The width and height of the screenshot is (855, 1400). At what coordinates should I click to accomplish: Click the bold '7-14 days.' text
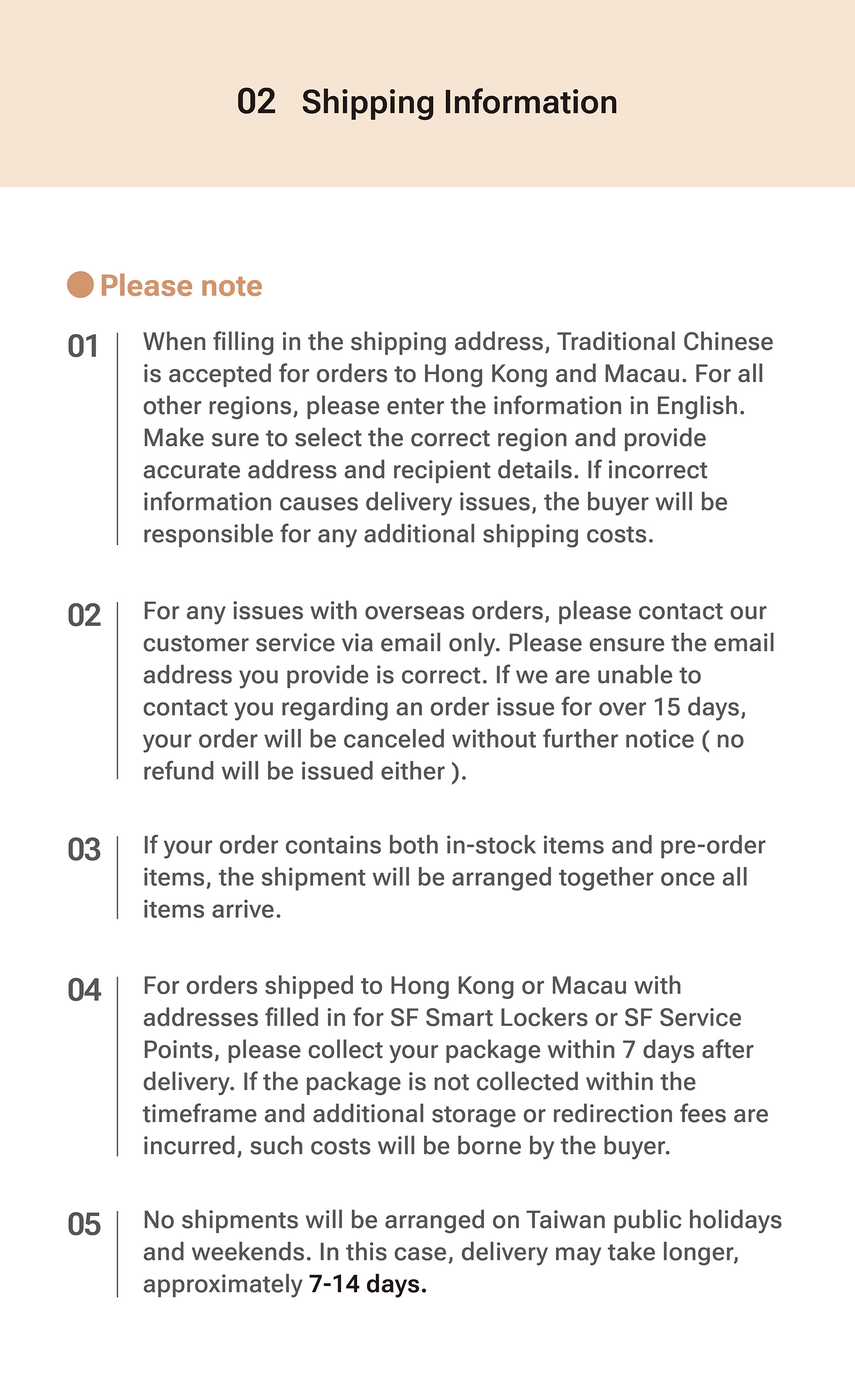click(x=368, y=1285)
